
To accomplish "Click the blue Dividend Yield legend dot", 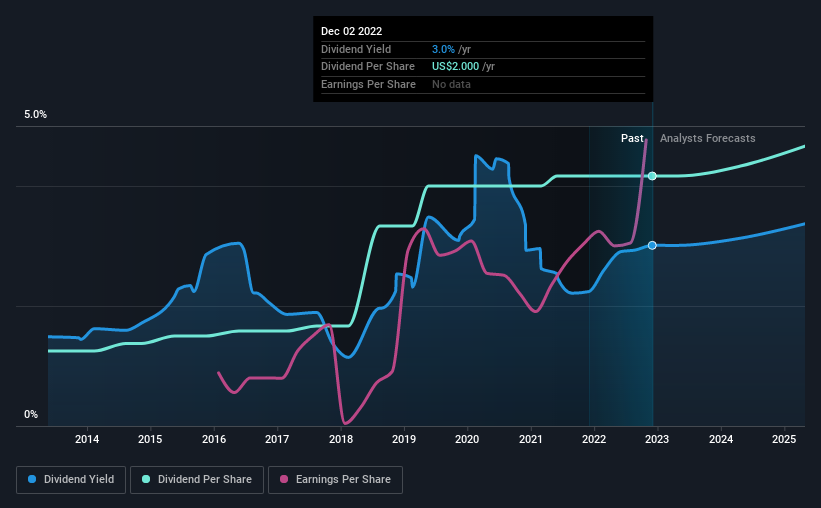I will click(x=32, y=479).
